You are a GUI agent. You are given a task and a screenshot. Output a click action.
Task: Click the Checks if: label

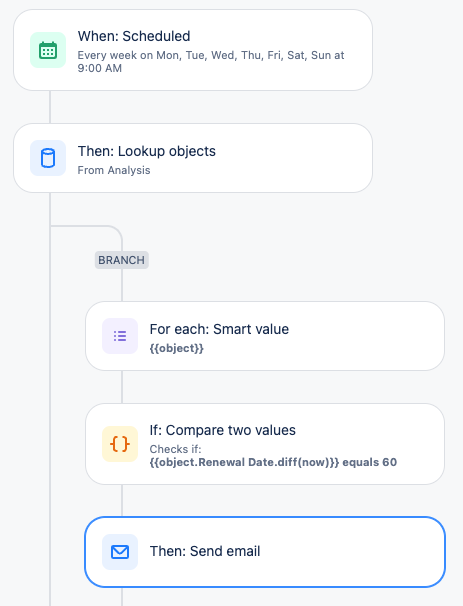point(175,449)
